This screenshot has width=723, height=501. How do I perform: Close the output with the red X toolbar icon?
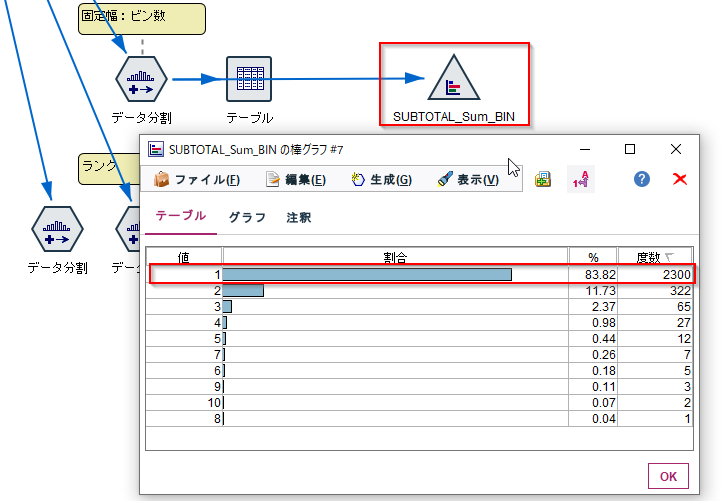(x=680, y=179)
